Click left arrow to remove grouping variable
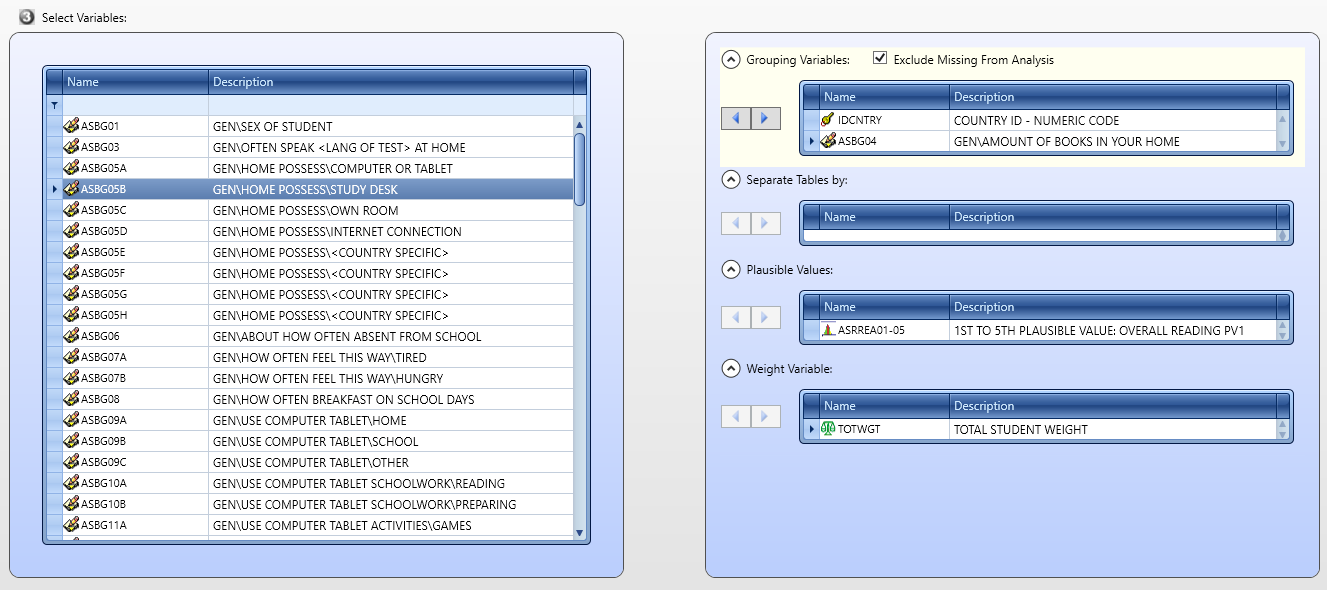 736,118
